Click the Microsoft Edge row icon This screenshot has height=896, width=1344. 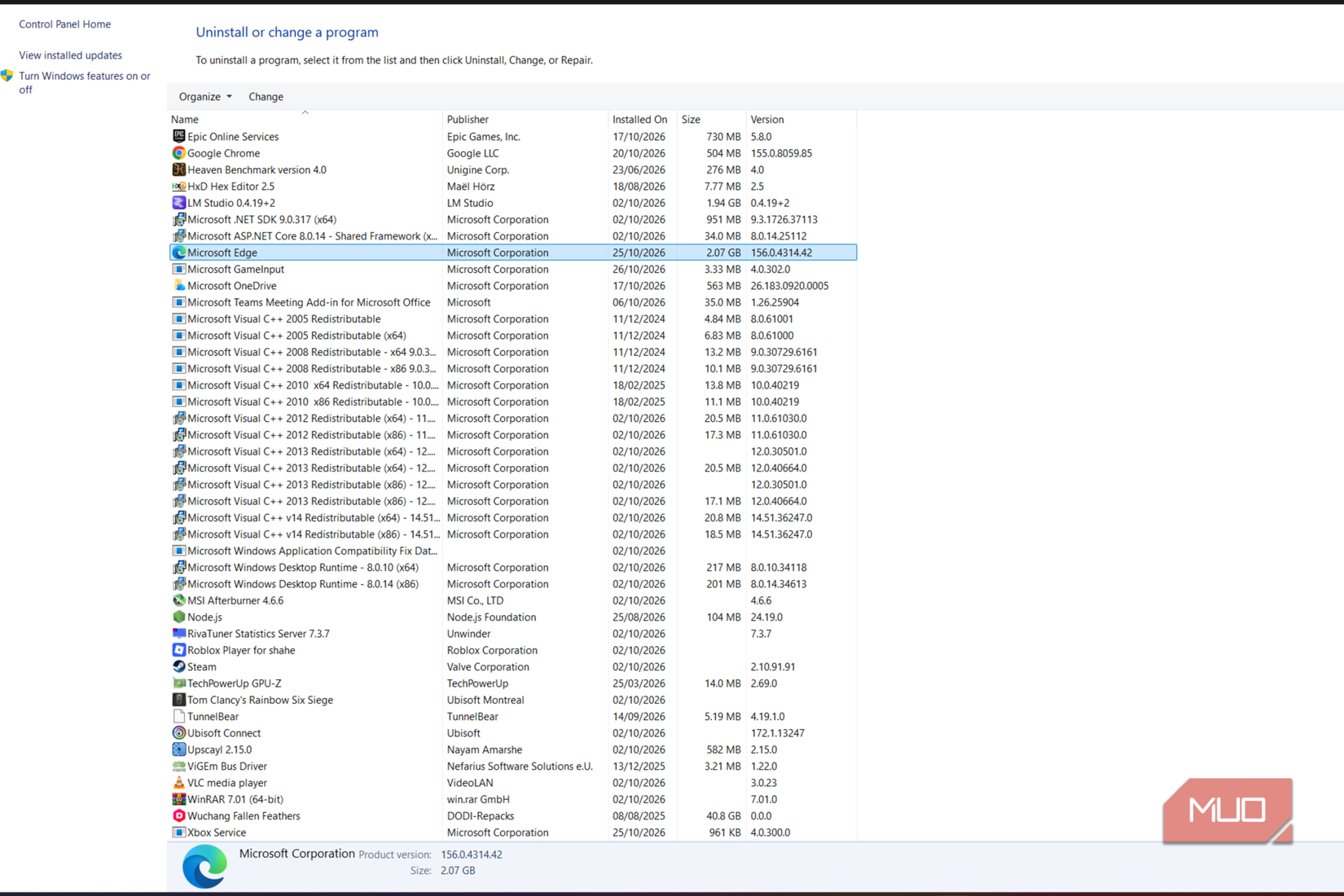click(x=178, y=253)
